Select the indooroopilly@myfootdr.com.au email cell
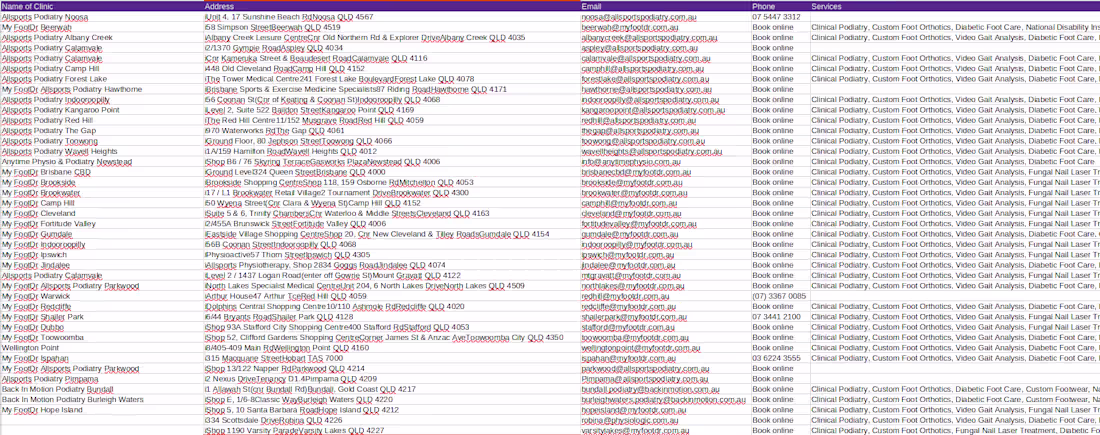 (x=666, y=245)
